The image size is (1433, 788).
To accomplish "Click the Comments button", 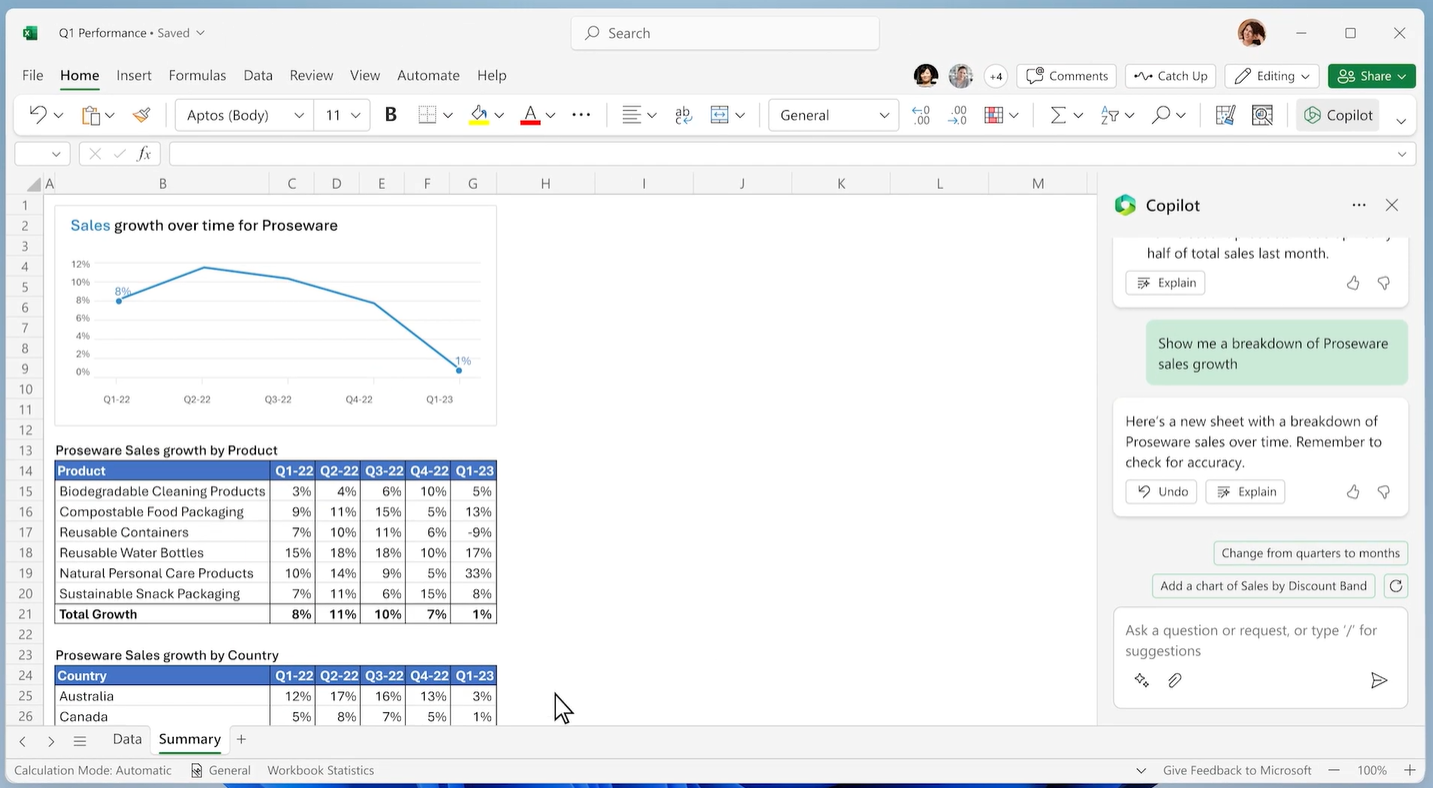I will click(x=1067, y=76).
